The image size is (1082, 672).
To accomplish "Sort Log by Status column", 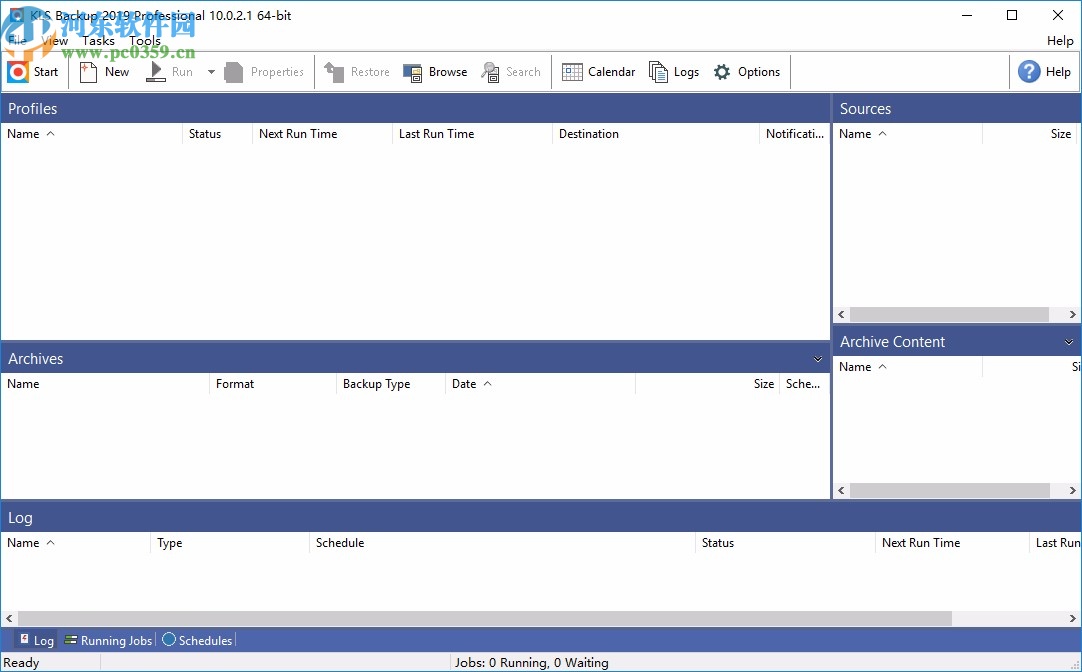I will tap(785, 543).
